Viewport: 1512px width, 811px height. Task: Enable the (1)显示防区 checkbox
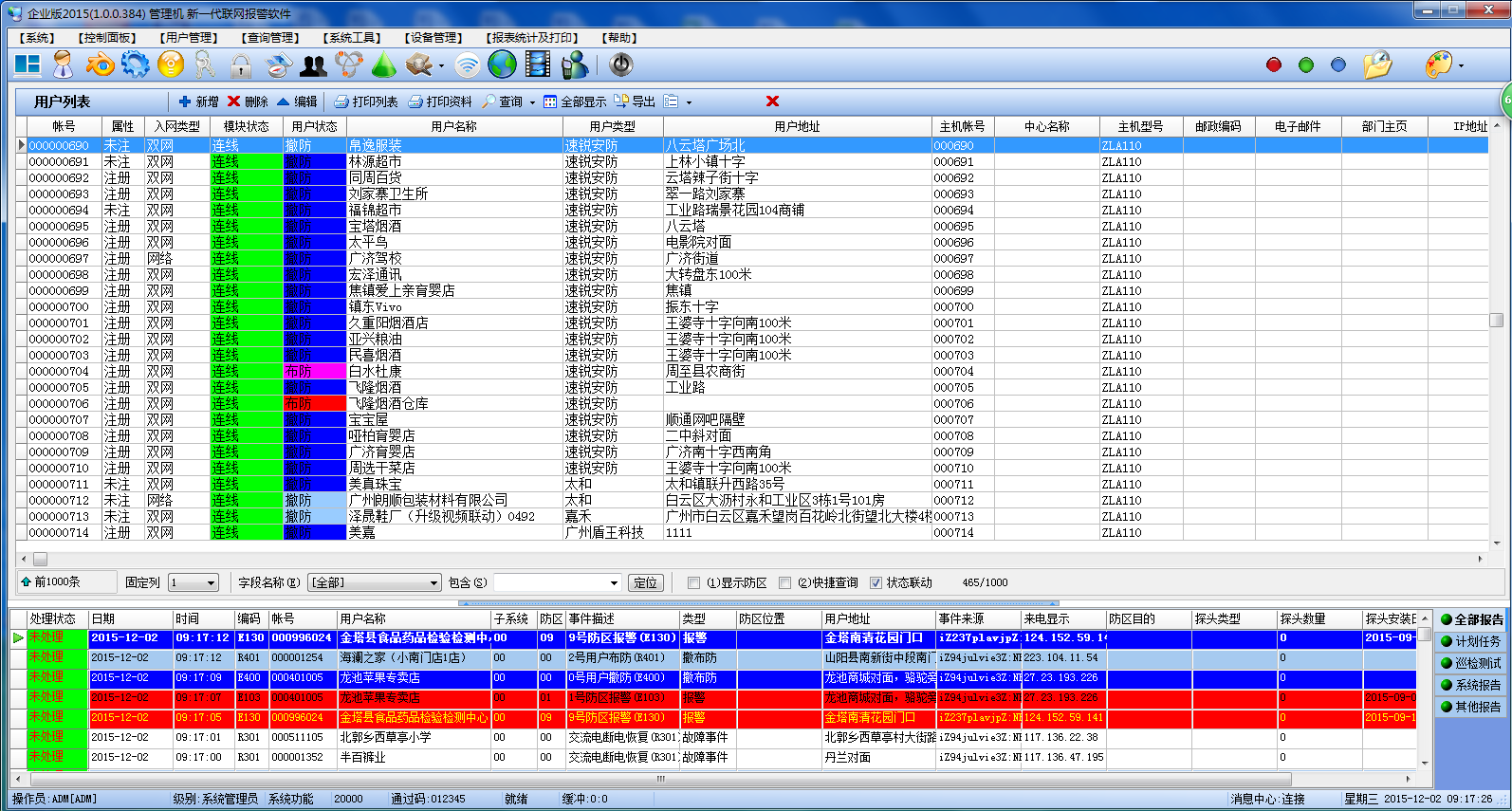tap(694, 583)
